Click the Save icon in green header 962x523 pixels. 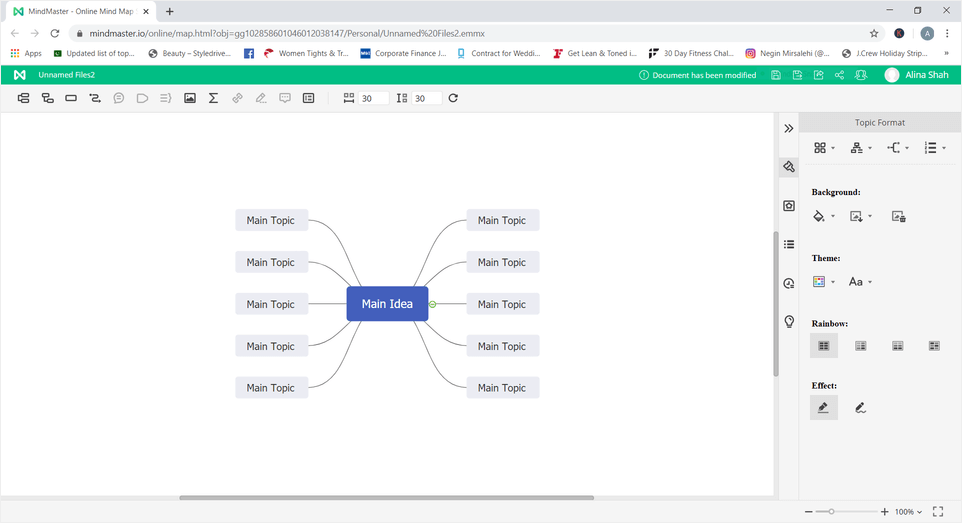tap(776, 75)
